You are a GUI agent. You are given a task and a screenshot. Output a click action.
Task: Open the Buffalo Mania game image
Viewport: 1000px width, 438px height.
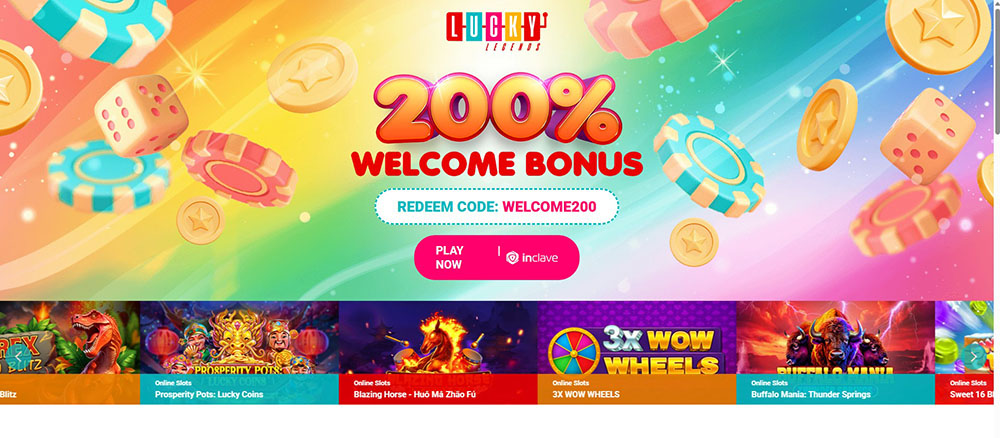(835, 338)
